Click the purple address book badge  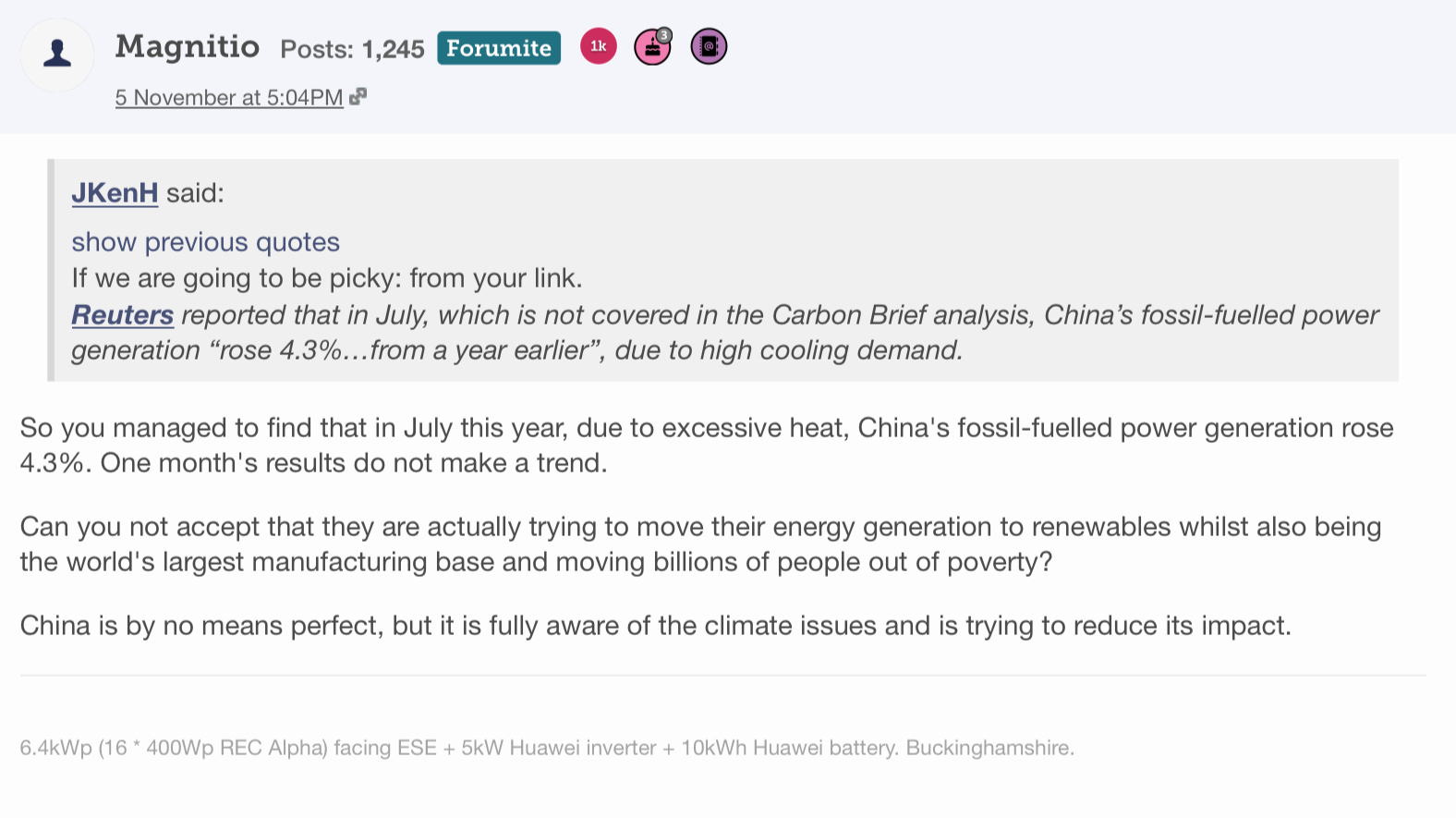pos(709,46)
